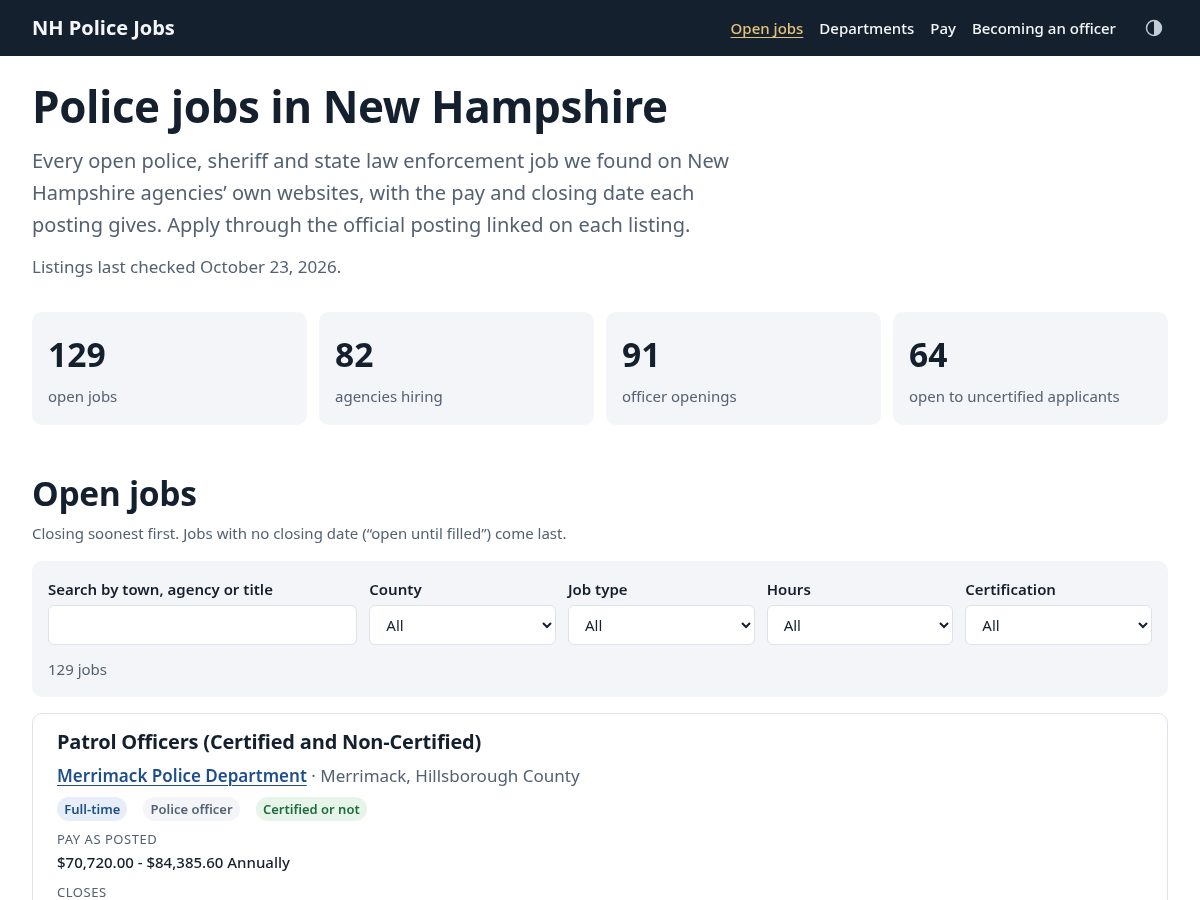Screen dimensions: 1200x900
Task: Click the Full-time tag
Action: [92, 809]
